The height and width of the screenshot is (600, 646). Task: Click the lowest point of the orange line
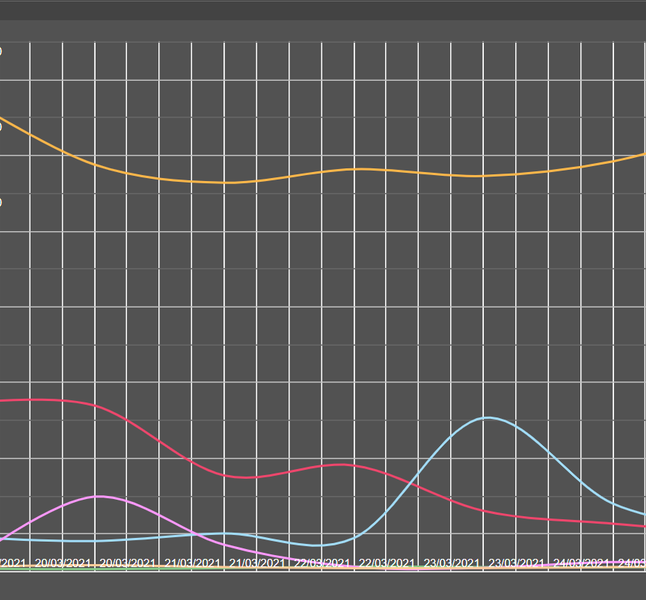[x=227, y=182]
